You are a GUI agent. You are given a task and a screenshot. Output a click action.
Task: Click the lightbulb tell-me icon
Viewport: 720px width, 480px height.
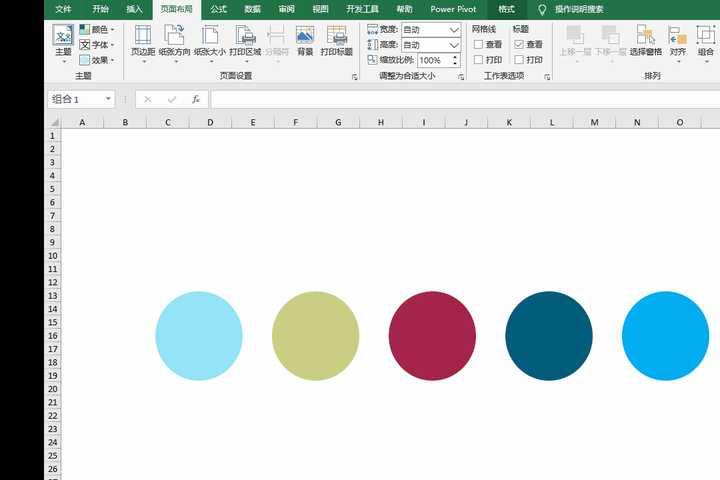pyautogui.click(x=542, y=10)
